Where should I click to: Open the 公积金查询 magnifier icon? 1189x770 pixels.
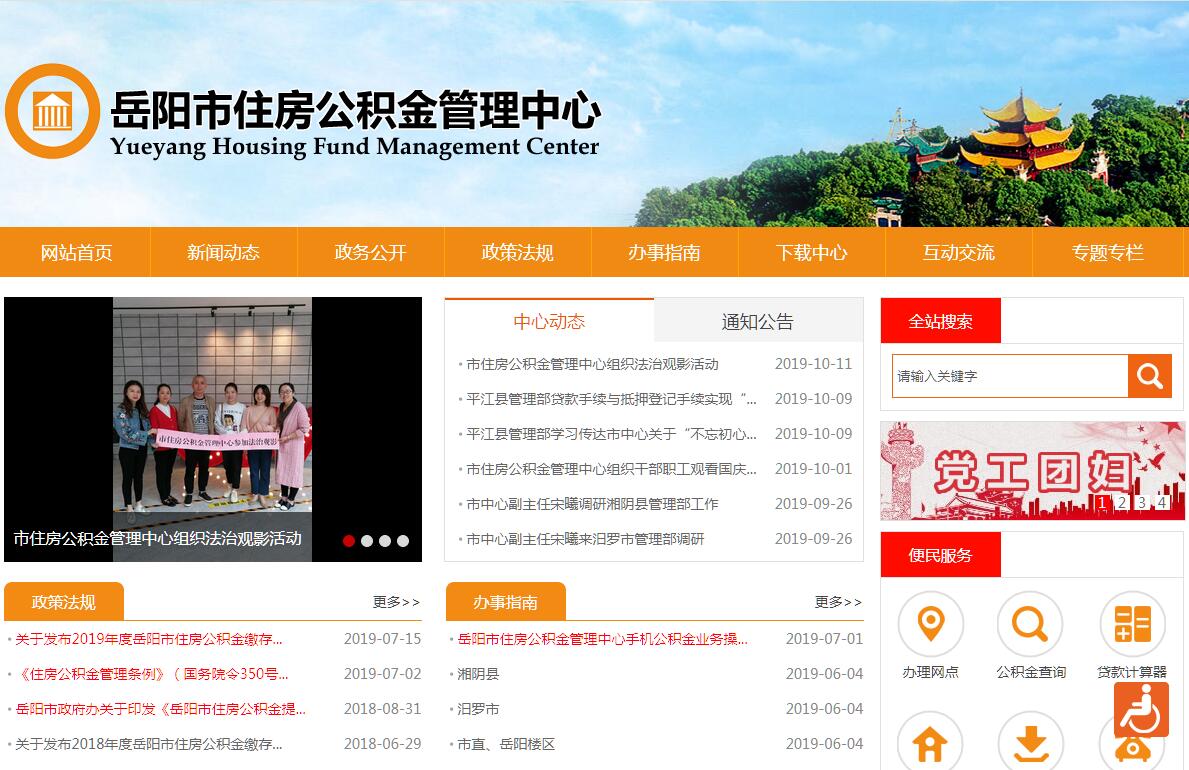(1030, 624)
